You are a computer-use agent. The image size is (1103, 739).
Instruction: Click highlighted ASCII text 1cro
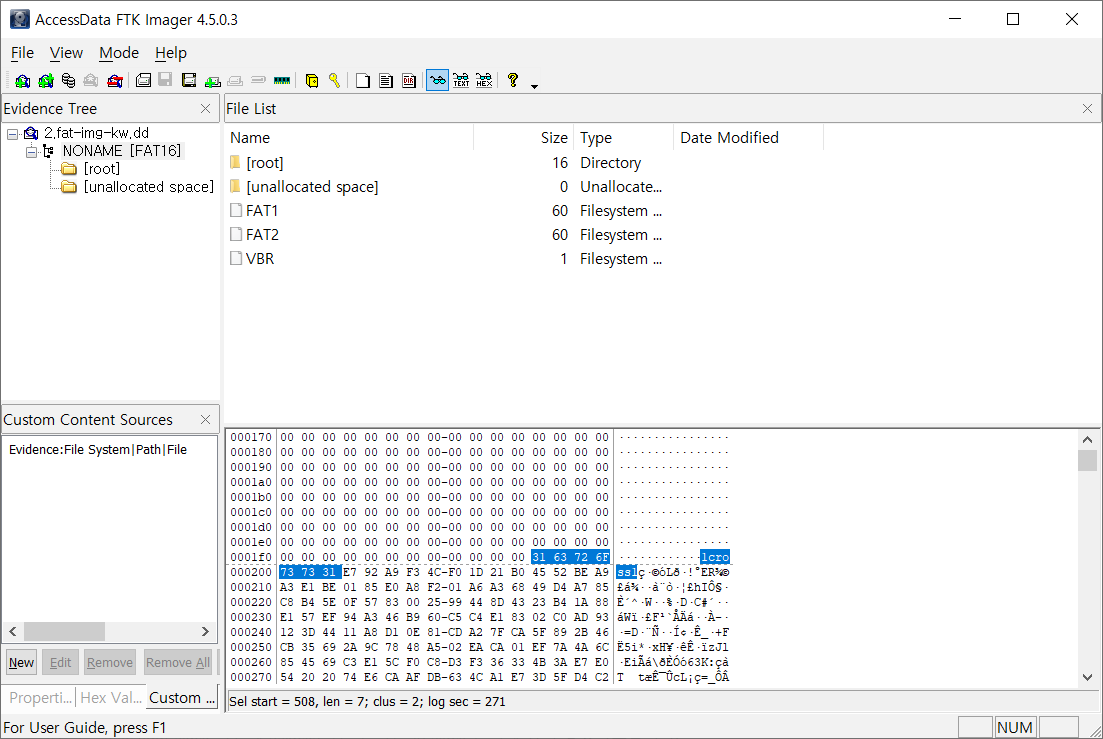715,557
